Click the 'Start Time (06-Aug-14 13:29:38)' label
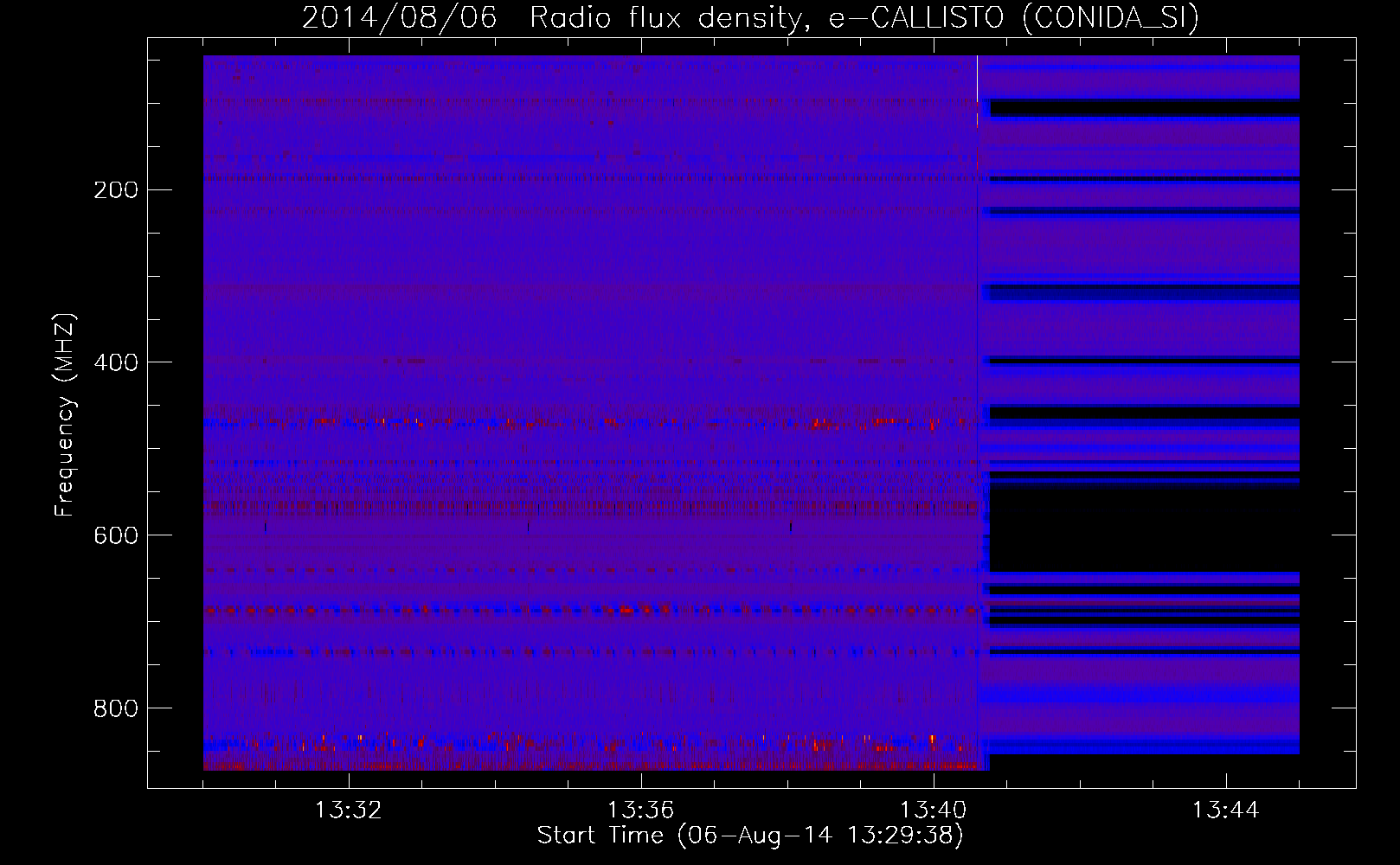Image resolution: width=1400 pixels, height=865 pixels. (x=750, y=836)
